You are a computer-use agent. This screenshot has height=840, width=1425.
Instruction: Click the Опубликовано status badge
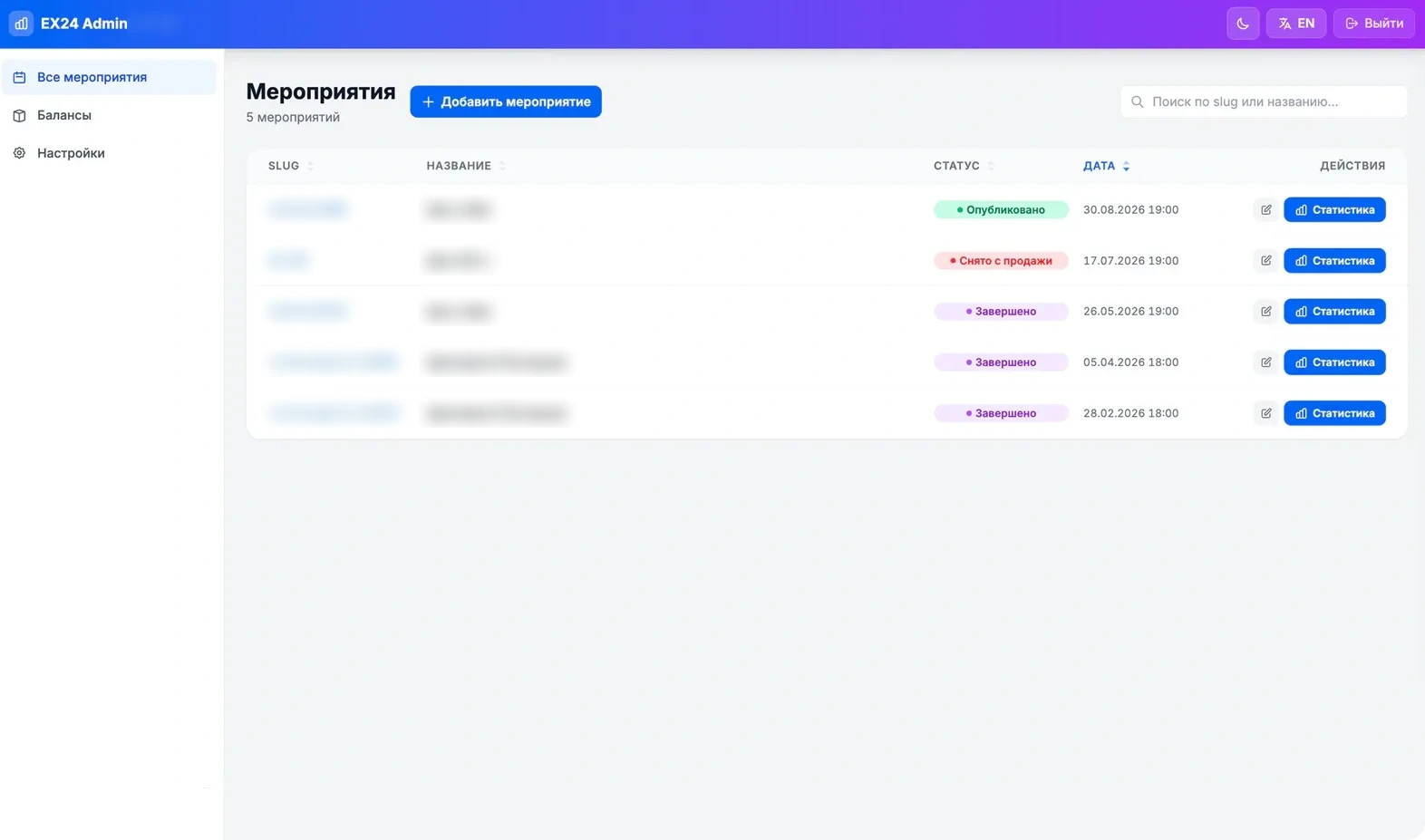pos(1001,209)
